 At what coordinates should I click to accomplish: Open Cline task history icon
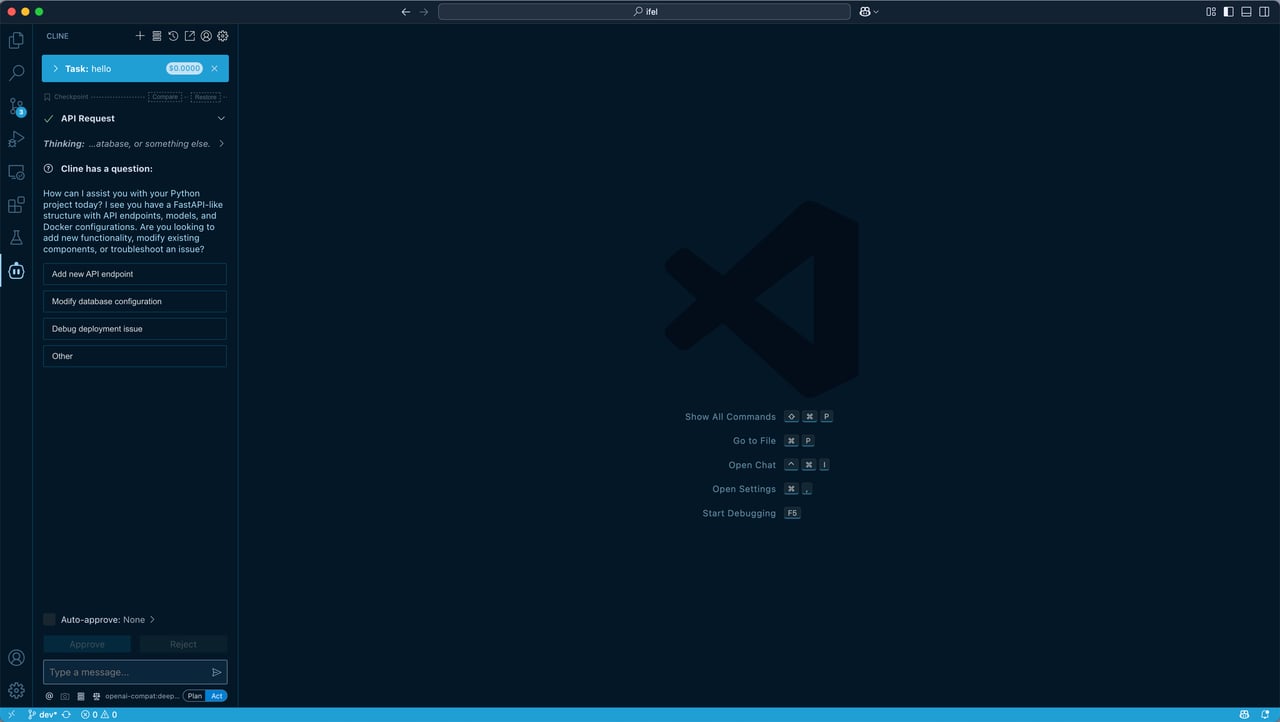pos(173,36)
